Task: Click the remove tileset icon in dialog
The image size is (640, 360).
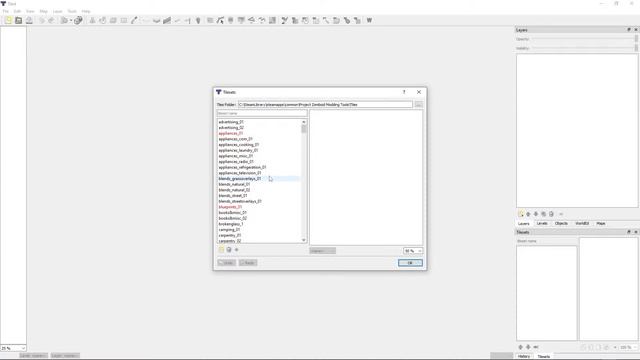Action: click(229, 250)
